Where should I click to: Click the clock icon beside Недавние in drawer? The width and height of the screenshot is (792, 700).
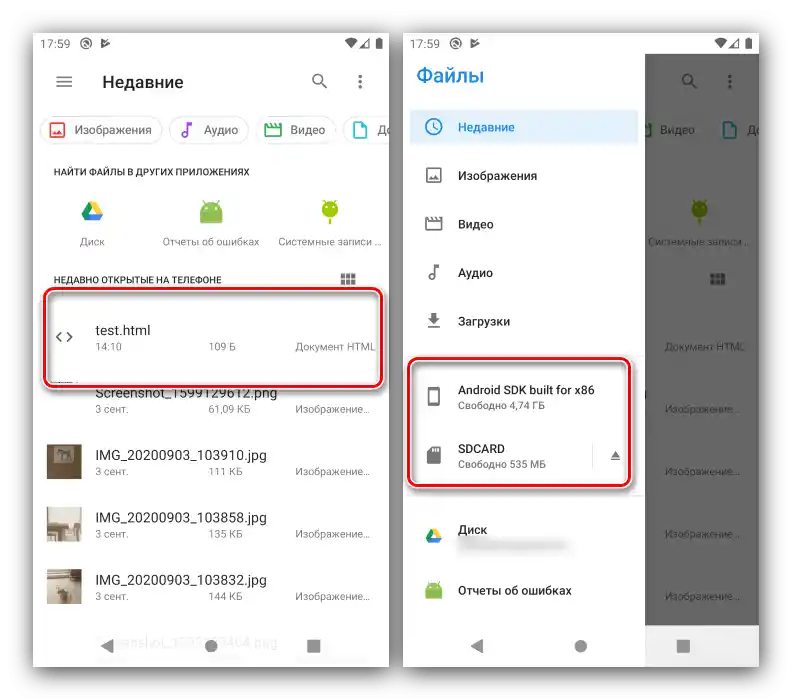434,127
